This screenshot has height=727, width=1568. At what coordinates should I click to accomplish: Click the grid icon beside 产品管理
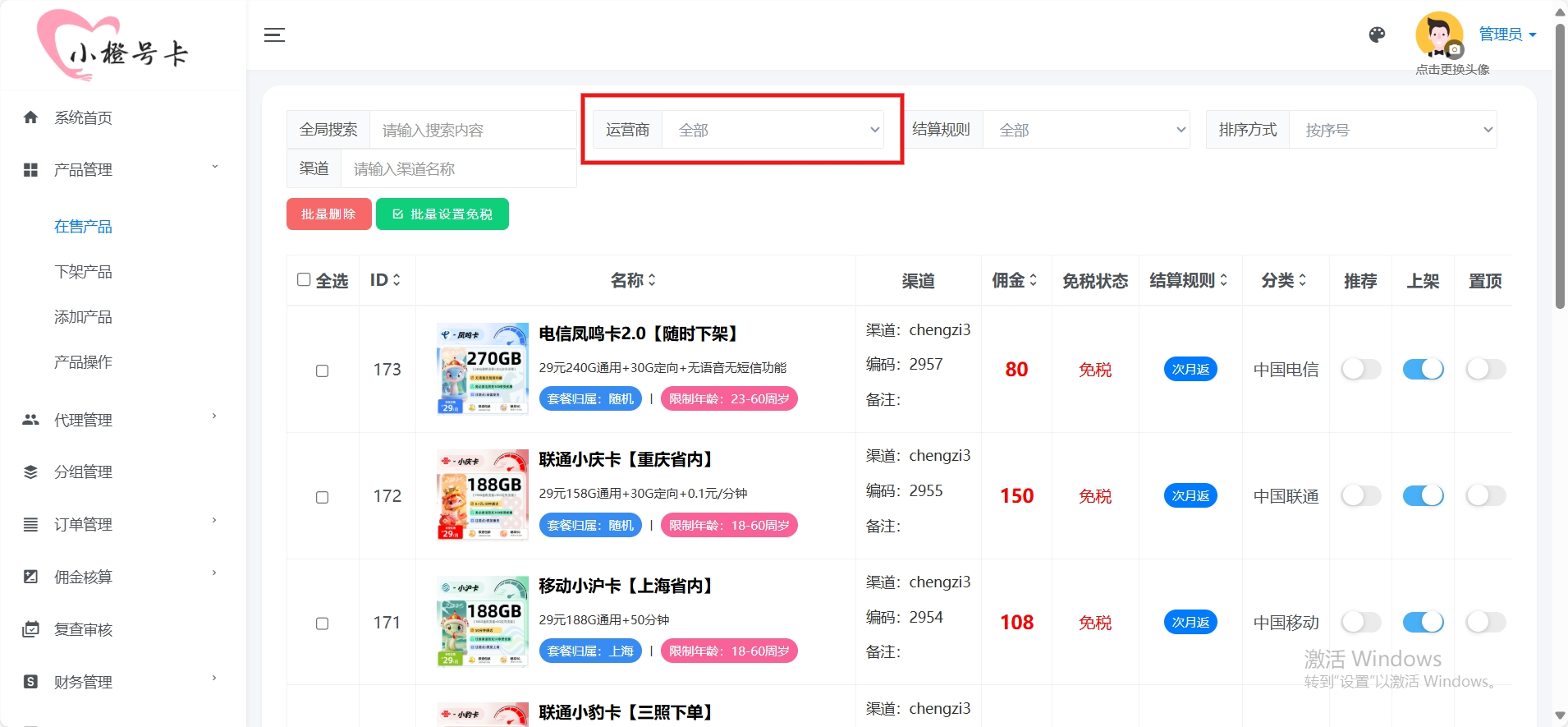[x=30, y=170]
